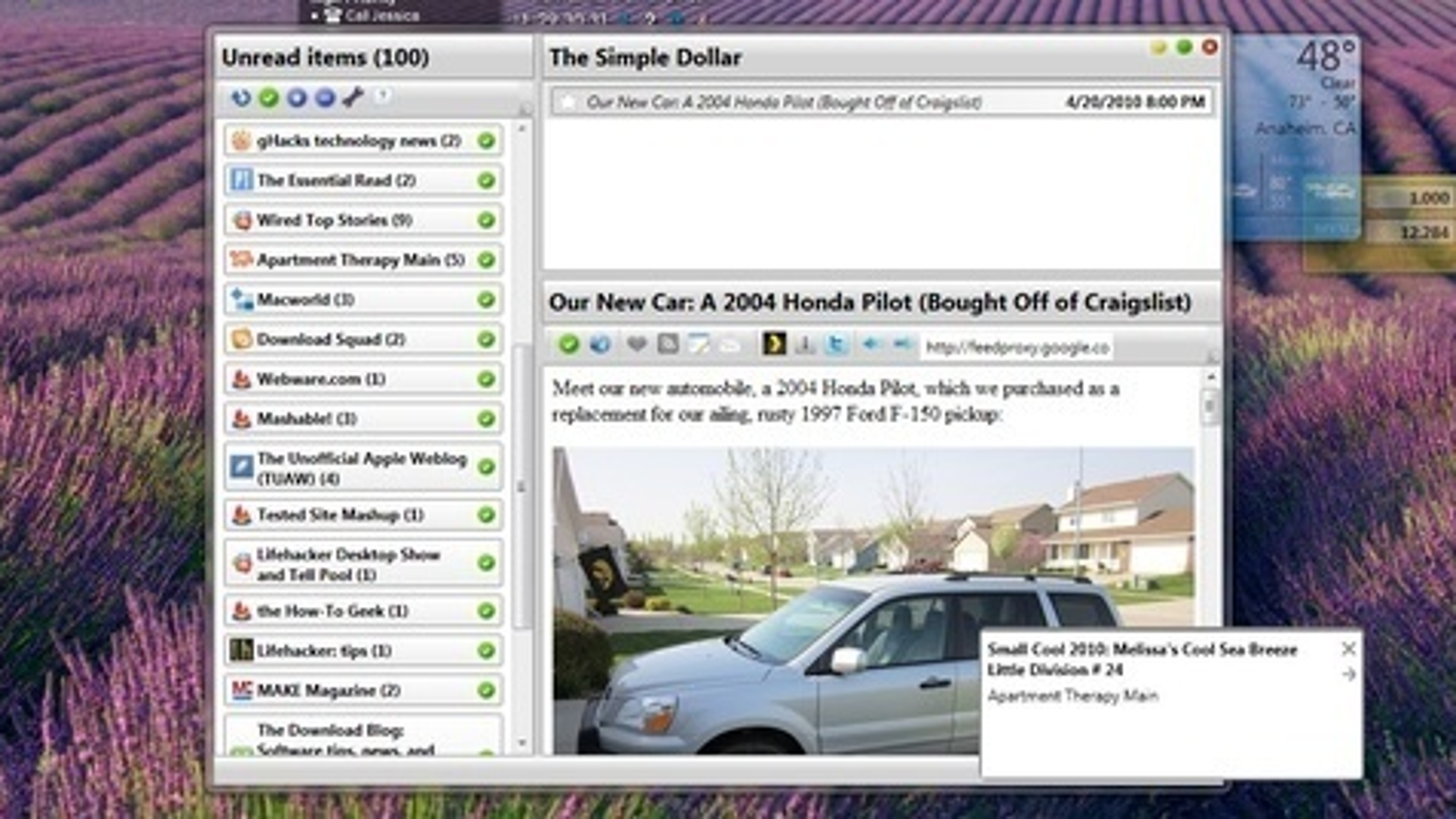Image resolution: width=1456 pixels, height=819 pixels.
Task: Go back with the left arrow icon
Action: point(871,344)
